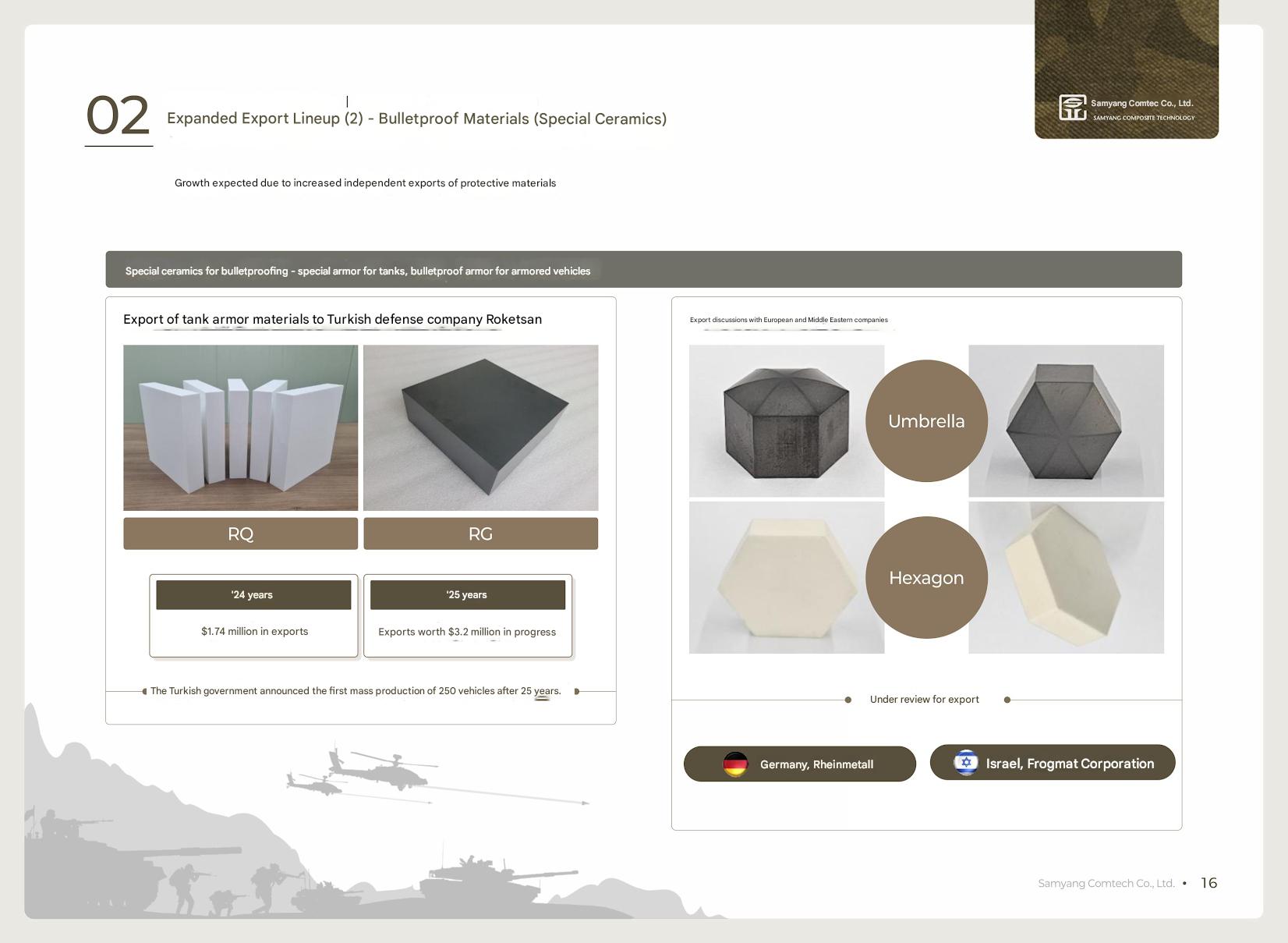Open the white hexagon angled photo

point(1067,578)
